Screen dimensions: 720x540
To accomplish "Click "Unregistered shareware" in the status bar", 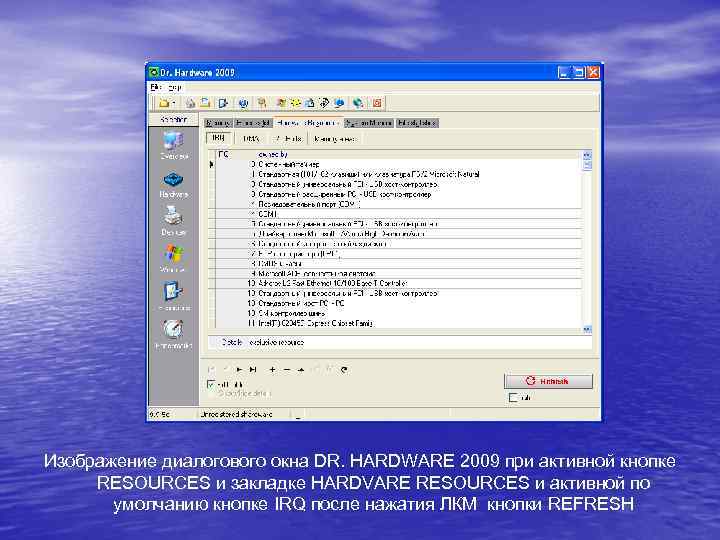I will [x=236, y=414].
